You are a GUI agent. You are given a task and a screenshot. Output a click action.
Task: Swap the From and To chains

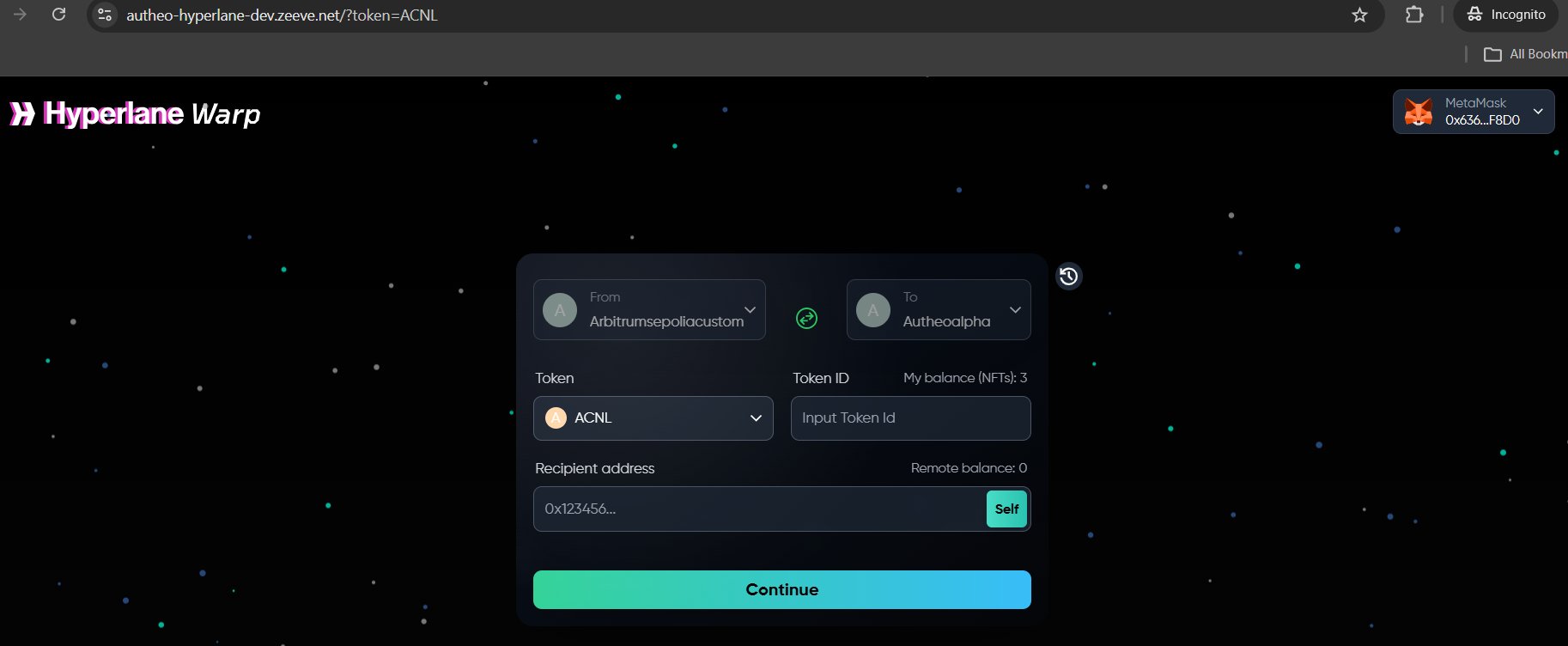pyautogui.click(x=806, y=318)
